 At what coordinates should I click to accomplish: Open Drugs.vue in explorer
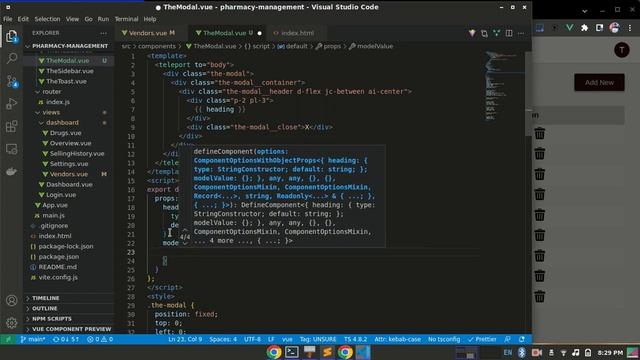65,133
